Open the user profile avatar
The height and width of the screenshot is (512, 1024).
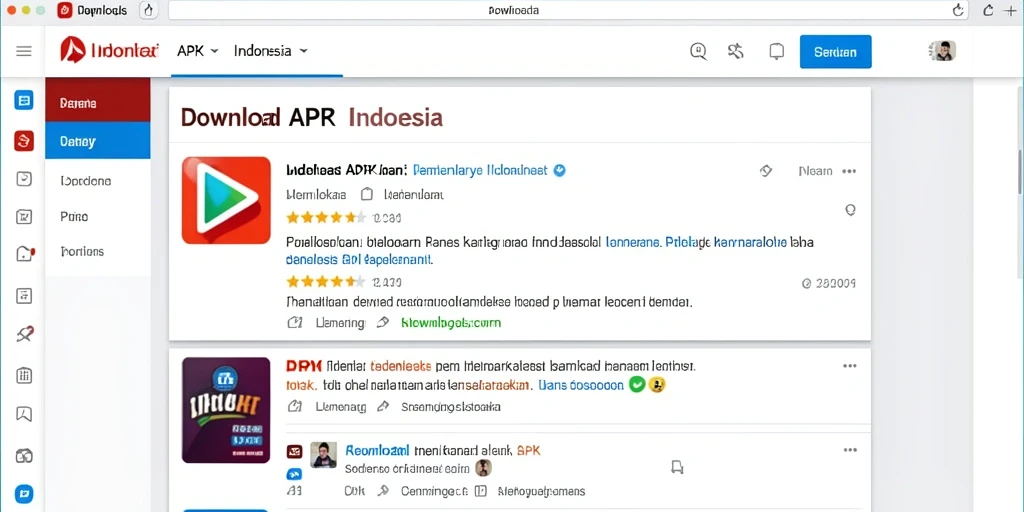tap(943, 51)
